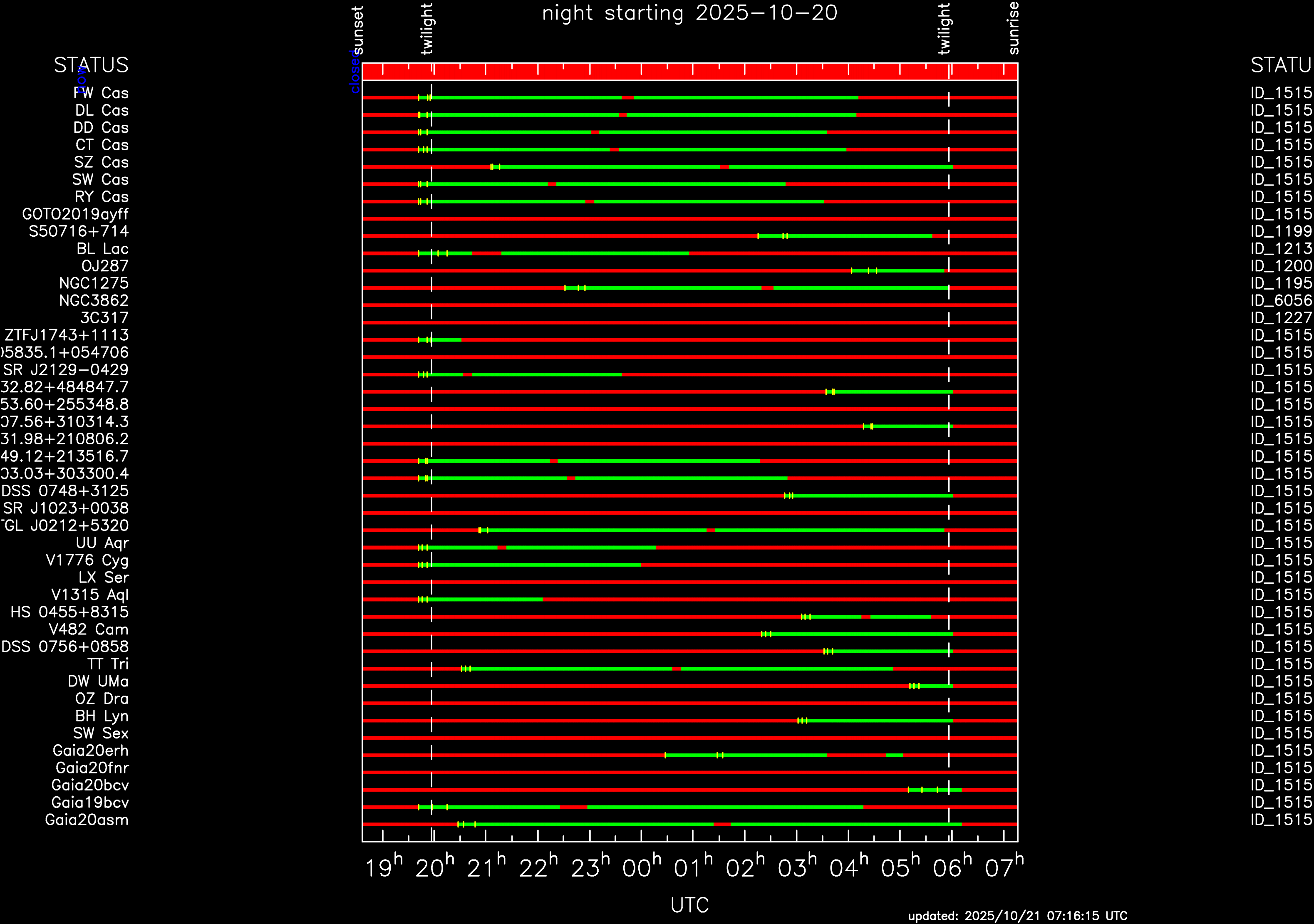Click the 'night starting 2025-10-20' title
The width and height of the screenshot is (1314, 924).
(689, 13)
